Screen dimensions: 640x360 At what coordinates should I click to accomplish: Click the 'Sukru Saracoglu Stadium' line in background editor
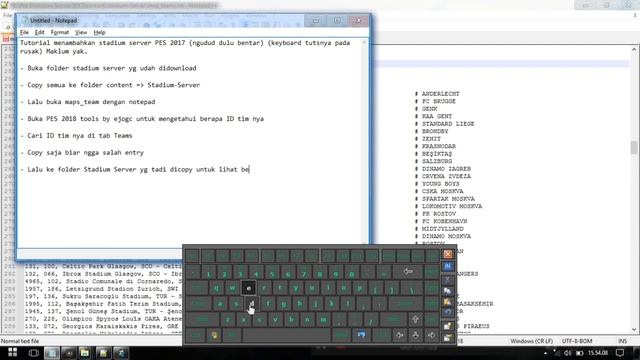coord(103,296)
